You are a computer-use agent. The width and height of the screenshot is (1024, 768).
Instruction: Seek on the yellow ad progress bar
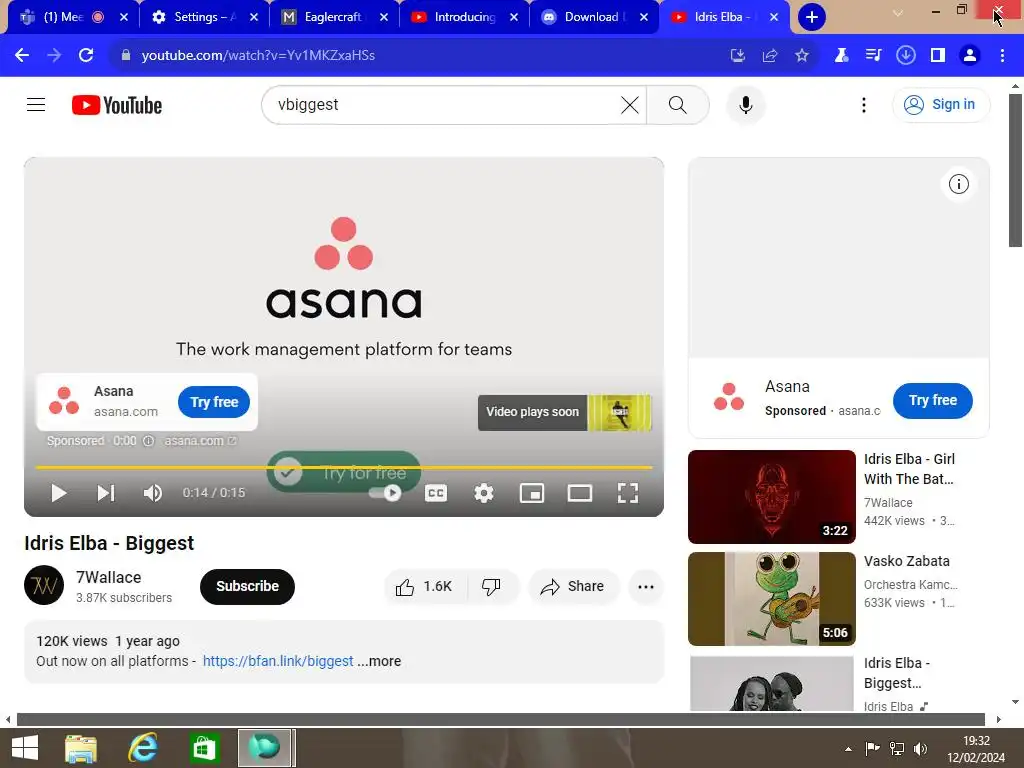pyautogui.click(x=344, y=468)
